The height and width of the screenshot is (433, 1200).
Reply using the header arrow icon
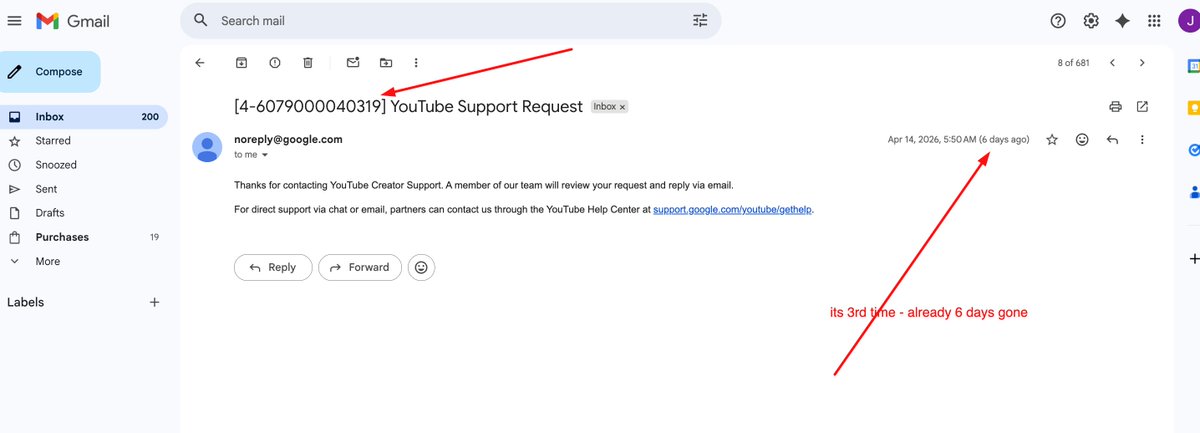coord(1112,140)
